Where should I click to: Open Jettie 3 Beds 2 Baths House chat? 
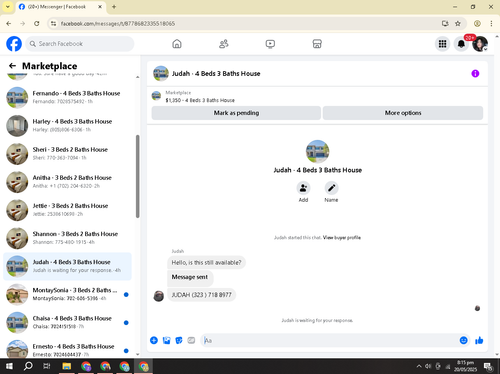click(x=67, y=210)
